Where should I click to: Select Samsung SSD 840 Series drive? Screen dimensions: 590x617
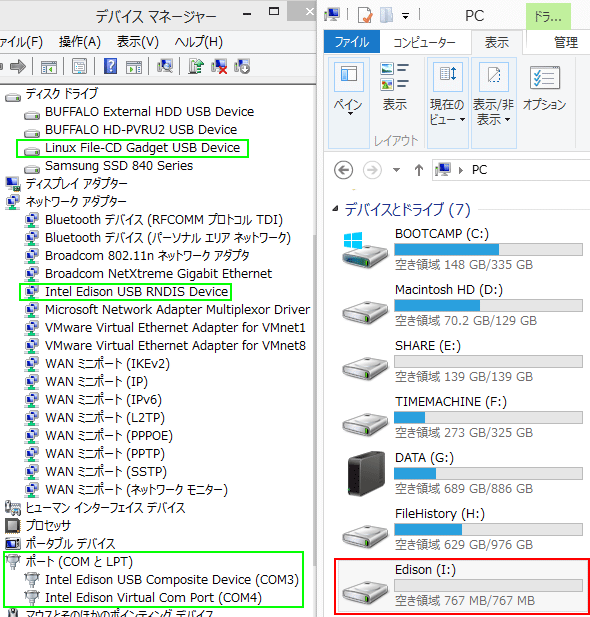119,166
